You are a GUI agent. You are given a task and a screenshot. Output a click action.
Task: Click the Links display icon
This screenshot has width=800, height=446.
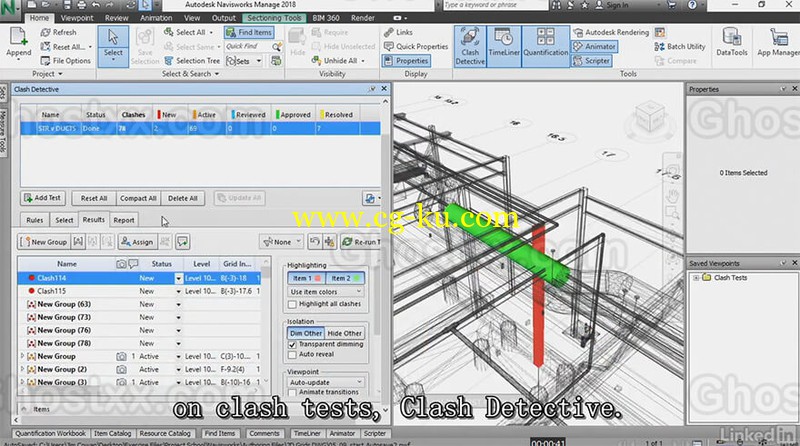coord(389,32)
